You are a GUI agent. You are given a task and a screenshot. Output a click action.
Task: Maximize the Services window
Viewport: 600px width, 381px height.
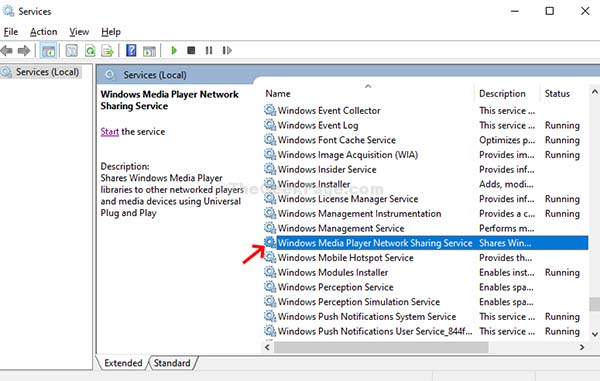[549, 11]
